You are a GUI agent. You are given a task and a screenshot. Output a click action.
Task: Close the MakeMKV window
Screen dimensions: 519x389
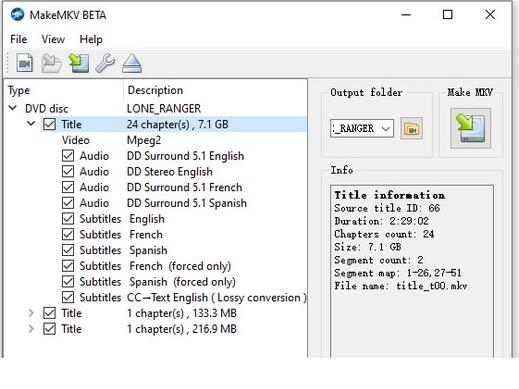tap(490, 15)
